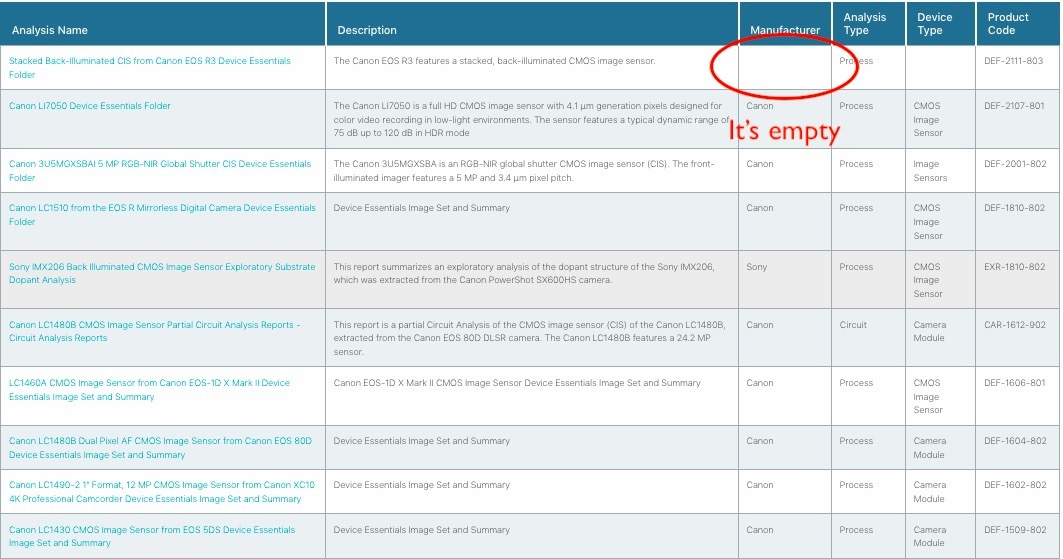This screenshot has height=559, width=1063.
Task: Click Manufacturer Canon in LI7050 row
Action: [x=759, y=106]
